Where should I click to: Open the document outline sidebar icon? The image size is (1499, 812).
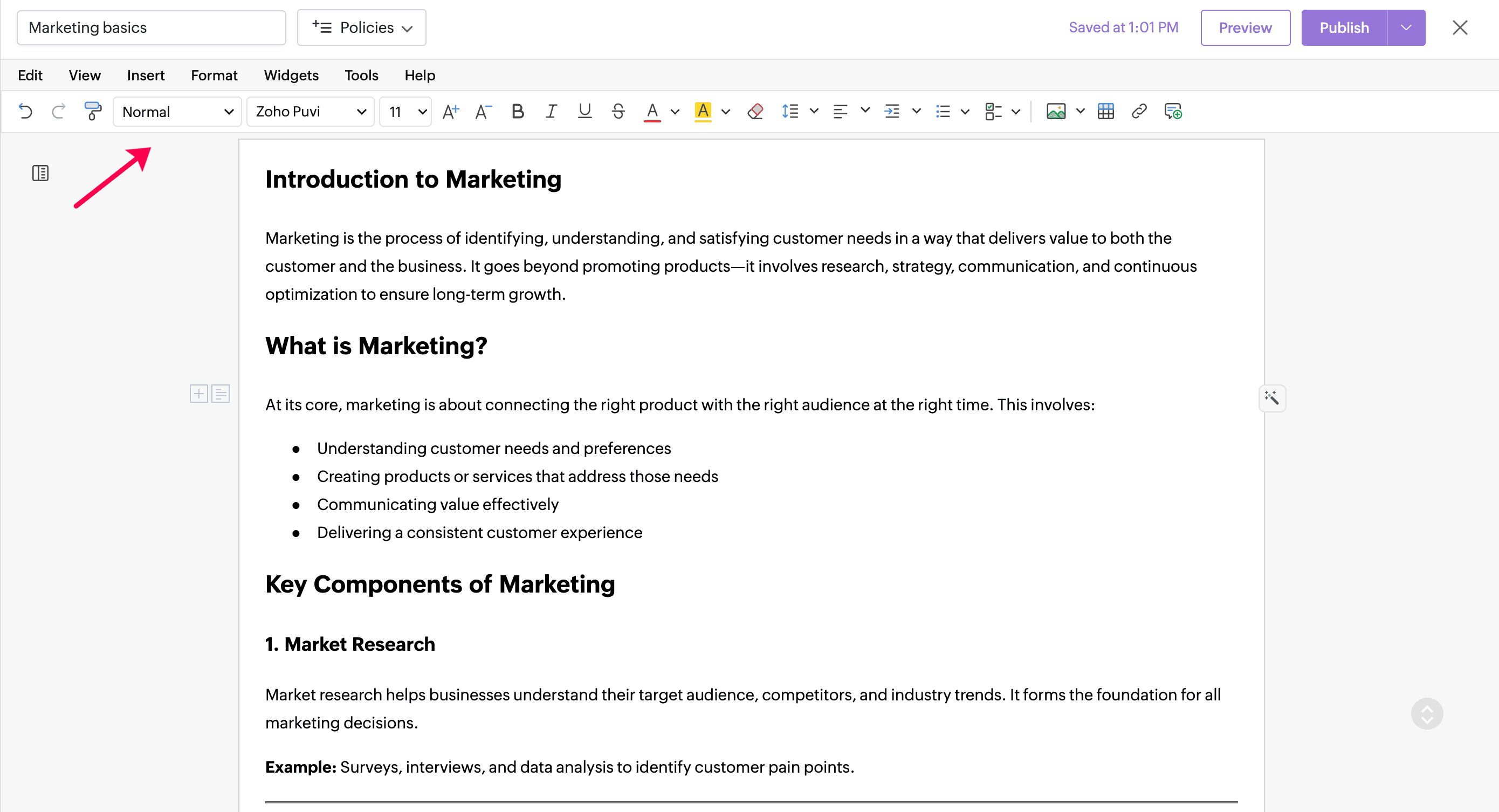pyautogui.click(x=40, y=173)
